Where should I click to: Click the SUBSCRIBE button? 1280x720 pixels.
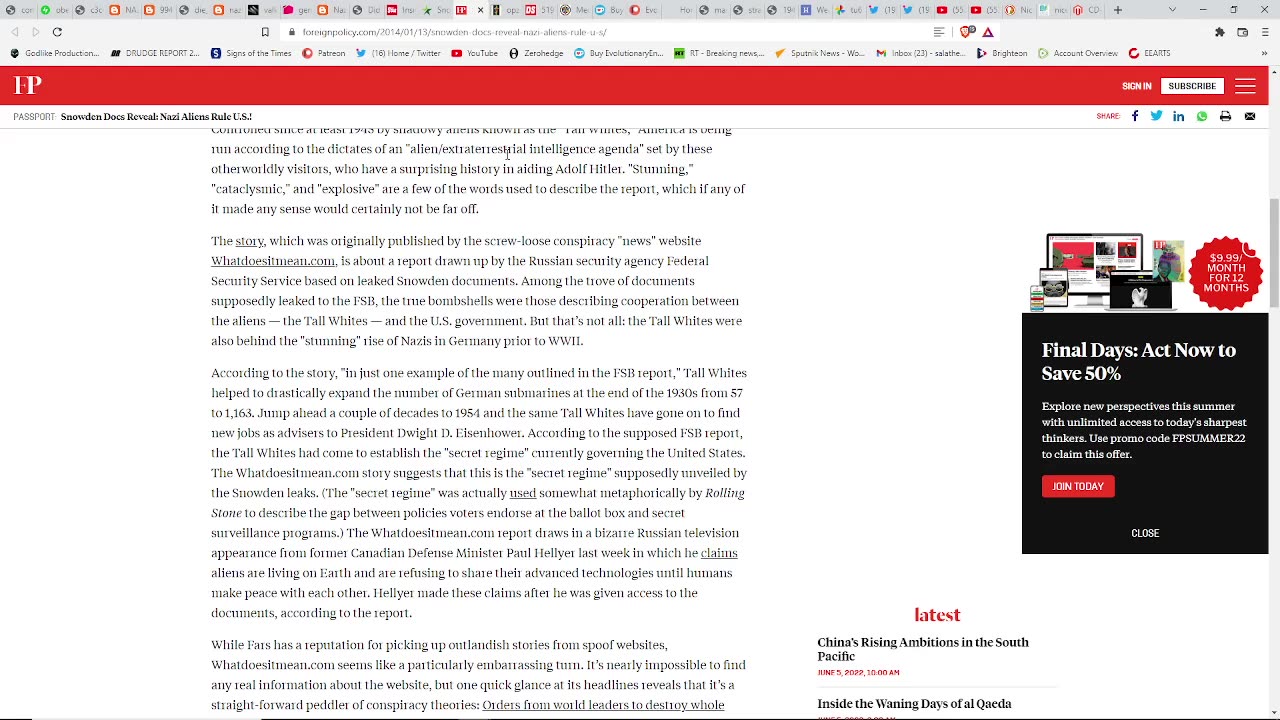(x=1192, y=86)
